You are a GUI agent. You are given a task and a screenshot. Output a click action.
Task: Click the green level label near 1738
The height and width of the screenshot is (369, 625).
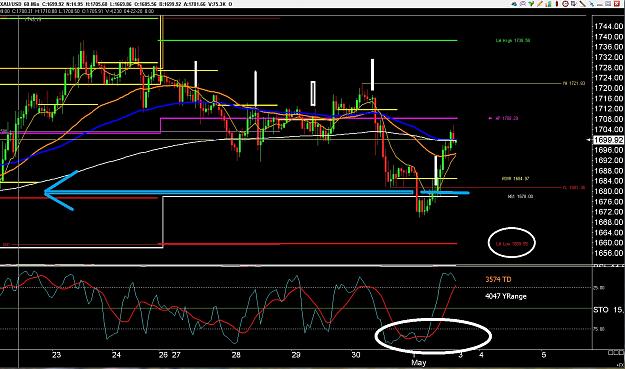(513, 41)
